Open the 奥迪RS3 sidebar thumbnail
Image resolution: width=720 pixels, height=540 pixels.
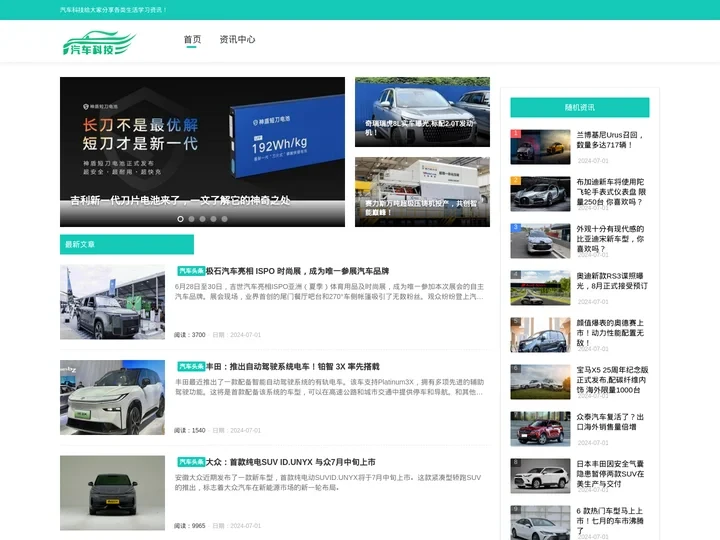coord(540,288)
